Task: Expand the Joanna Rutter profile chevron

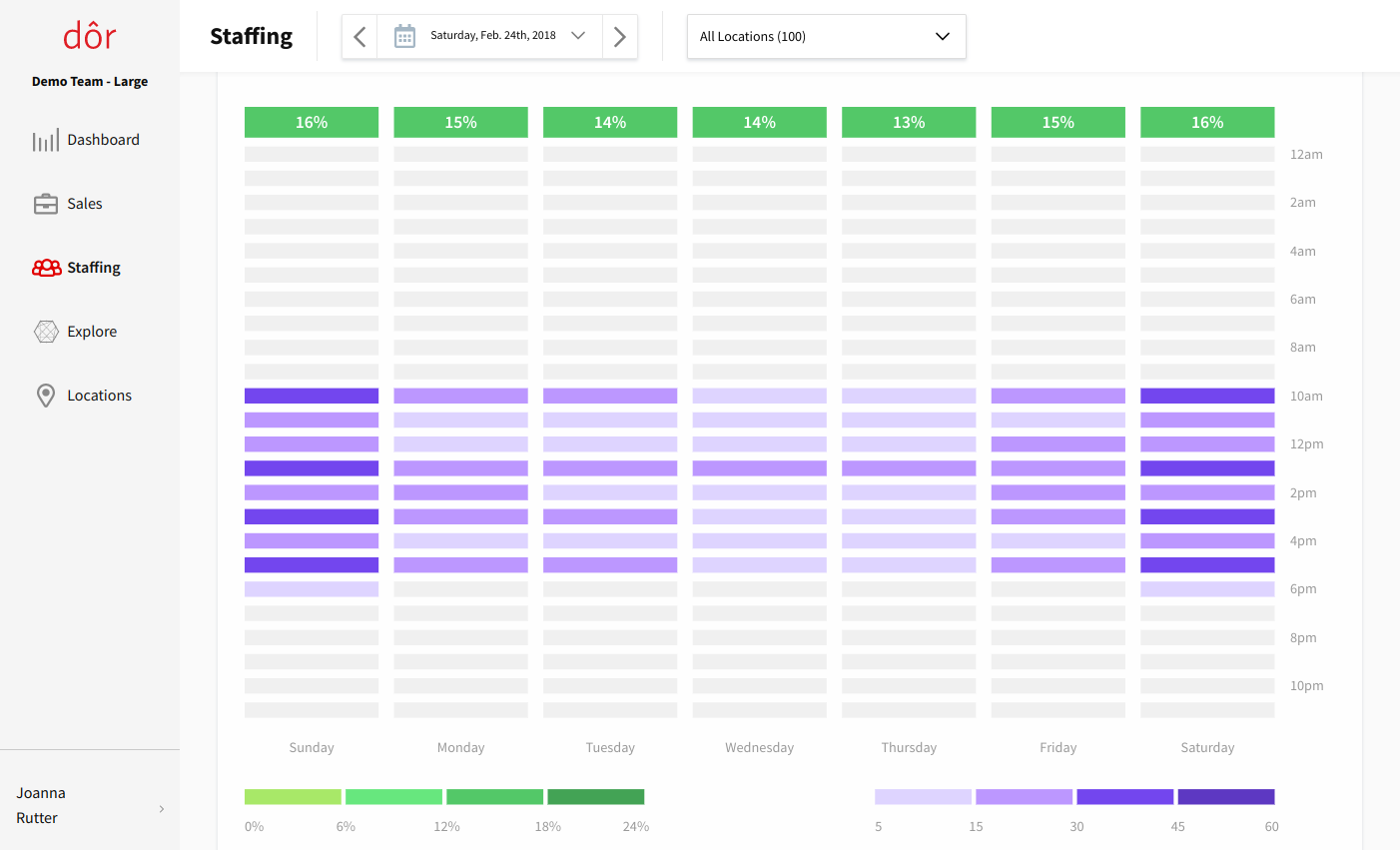Action: (162, 810)
